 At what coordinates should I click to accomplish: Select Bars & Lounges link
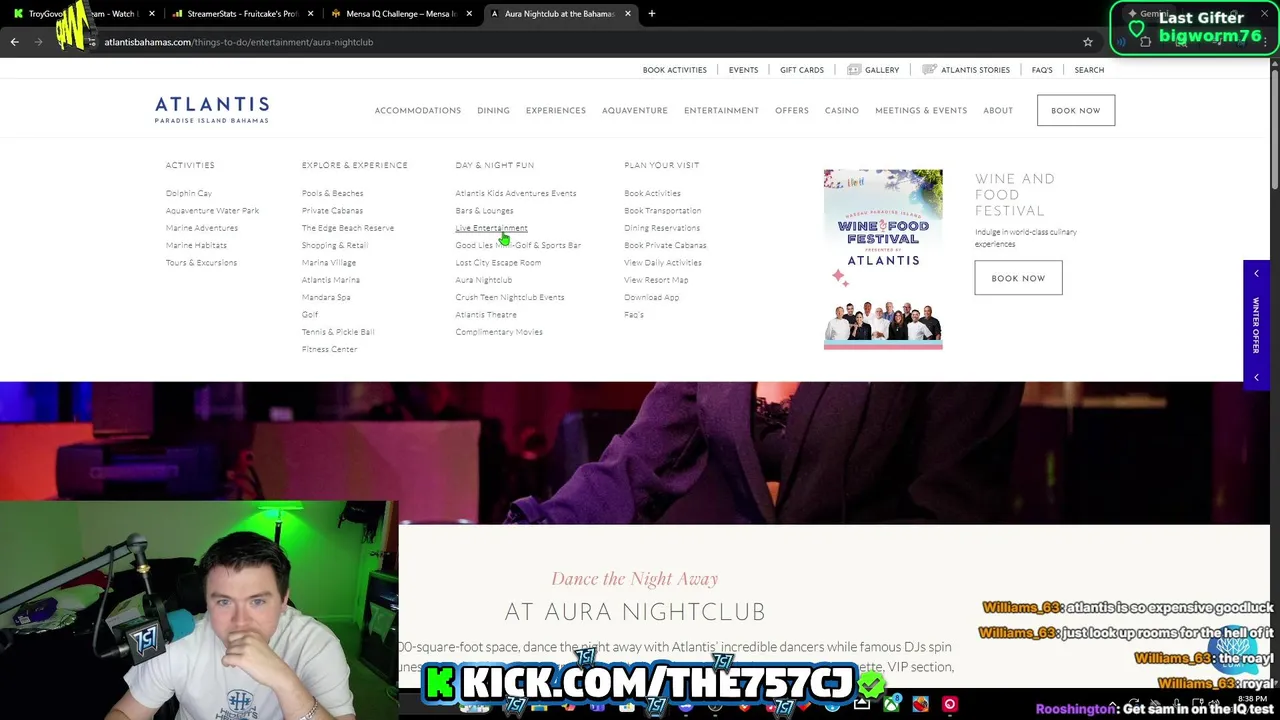click(x=484, y=210)
